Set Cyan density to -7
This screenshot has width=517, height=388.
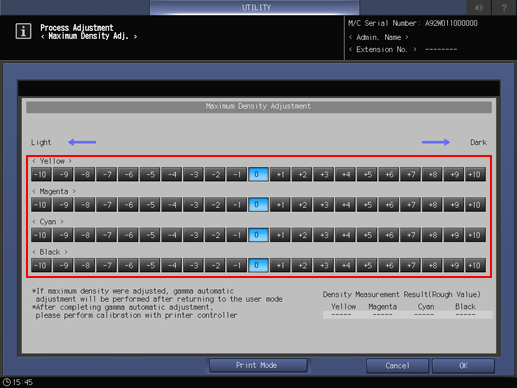pyautogui.click(x=107, y=235)
